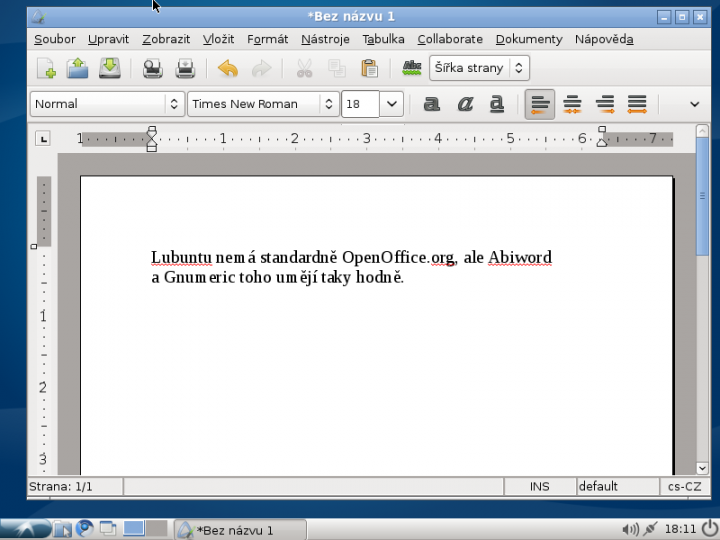Screen dimensions: 720x540
Task: Switch to the first virtual desktop
Action: 134,528
